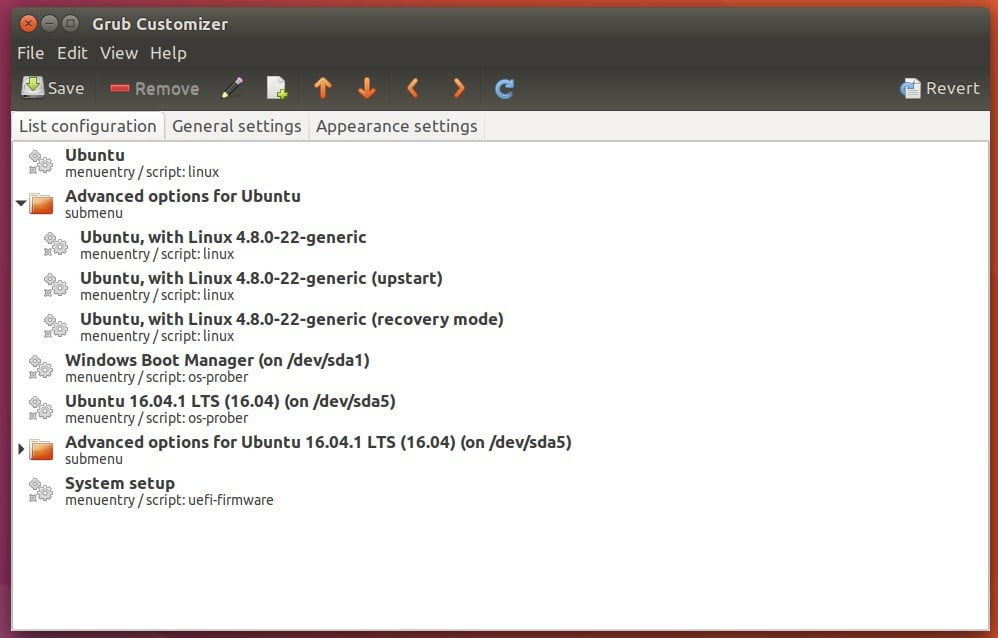The width and height of the screenshot is (998, 638).
Task: Open the View menu
Action: (118, 53)
